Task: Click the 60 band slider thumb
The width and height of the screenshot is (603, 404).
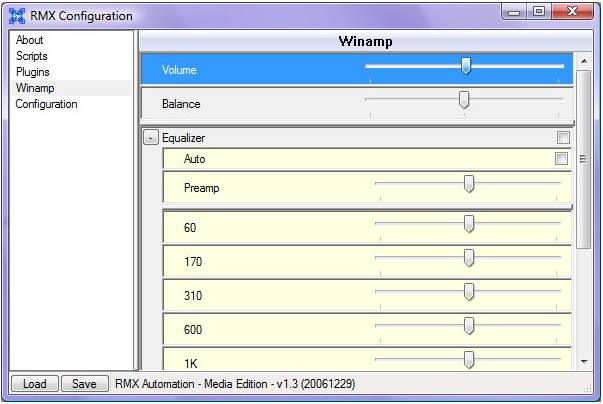Action: point(469,224)
